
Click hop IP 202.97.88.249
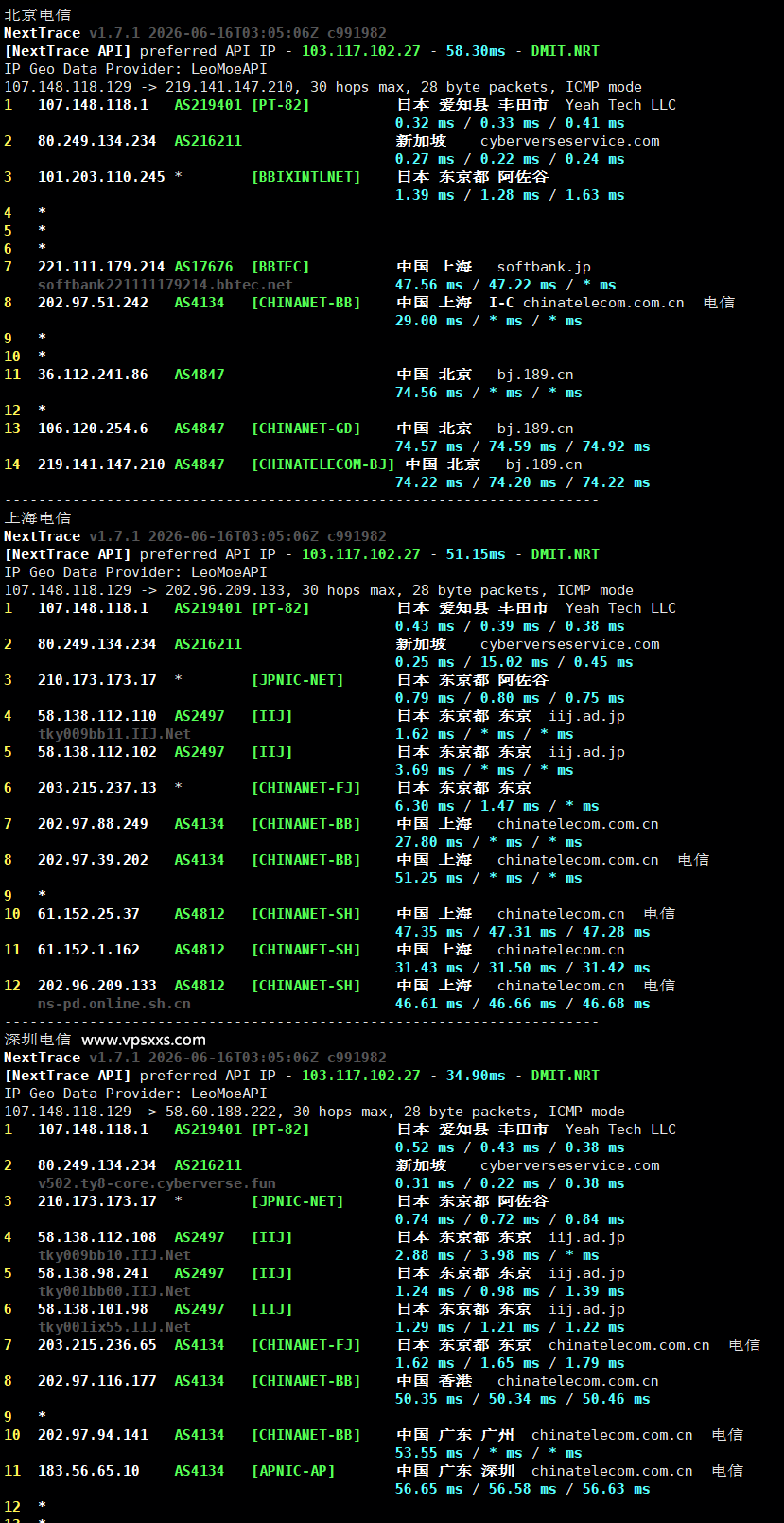coord(93,824)
